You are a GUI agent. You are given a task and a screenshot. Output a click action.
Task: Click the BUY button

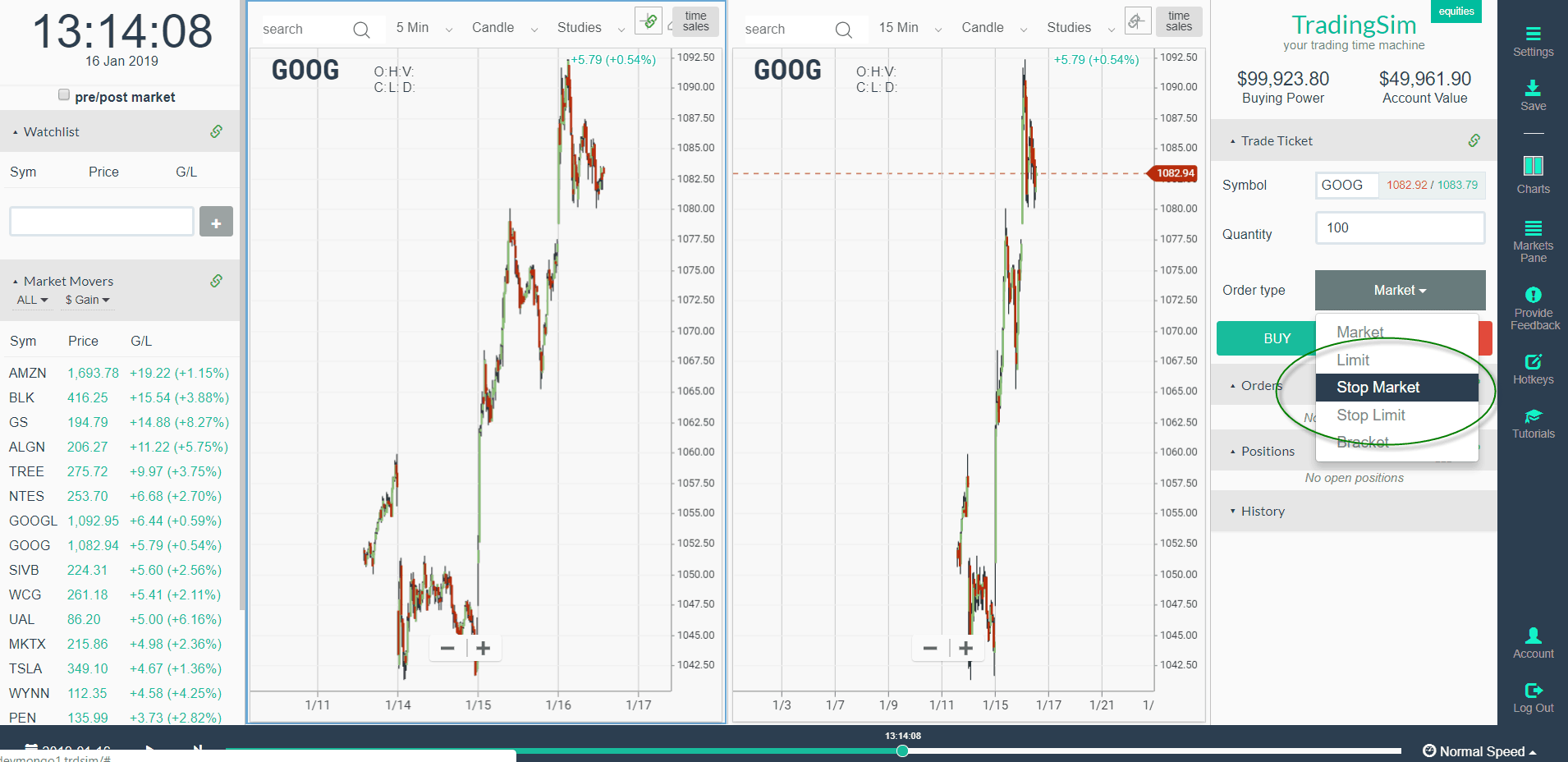(1277, 337)
